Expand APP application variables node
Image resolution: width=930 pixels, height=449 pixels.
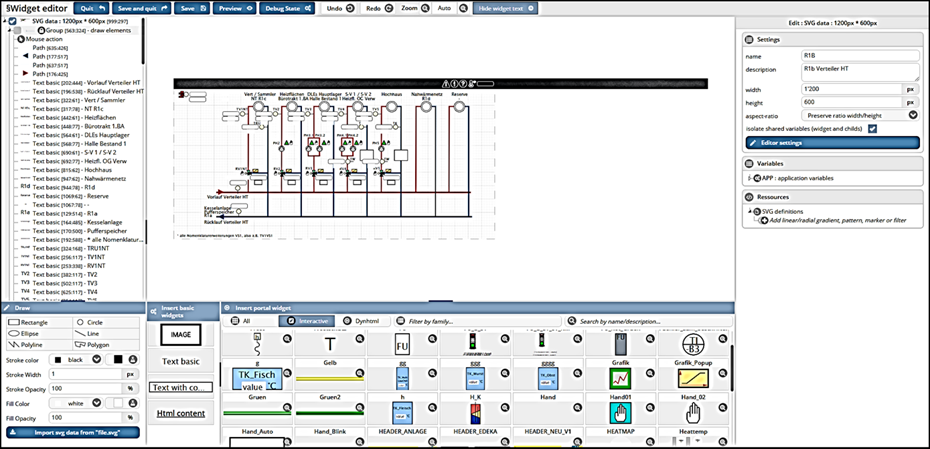tap(751, 178)
